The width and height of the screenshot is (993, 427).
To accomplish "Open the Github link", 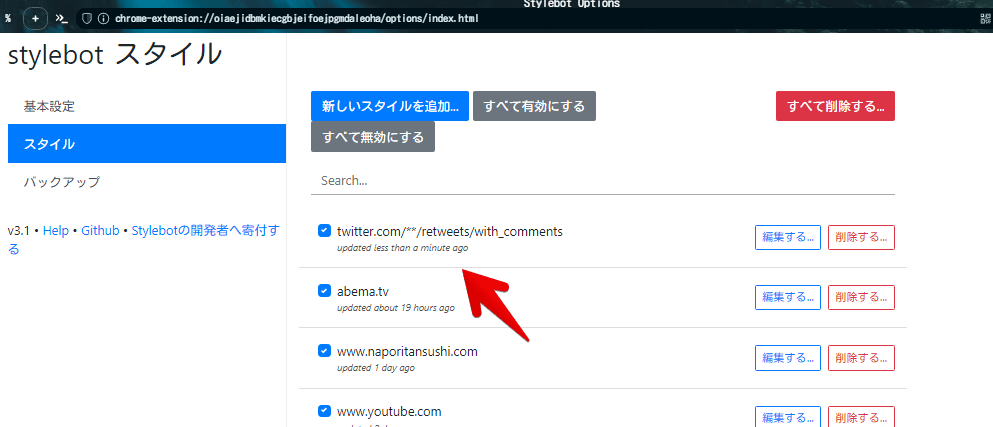I will [x=100, y=231].
